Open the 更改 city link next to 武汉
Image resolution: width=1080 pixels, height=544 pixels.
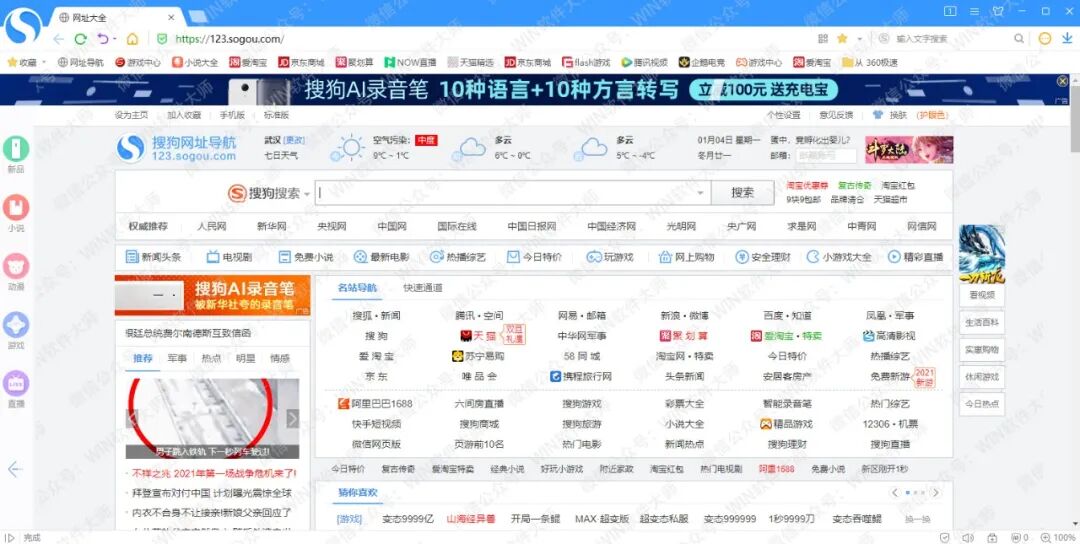click(295, 140)
